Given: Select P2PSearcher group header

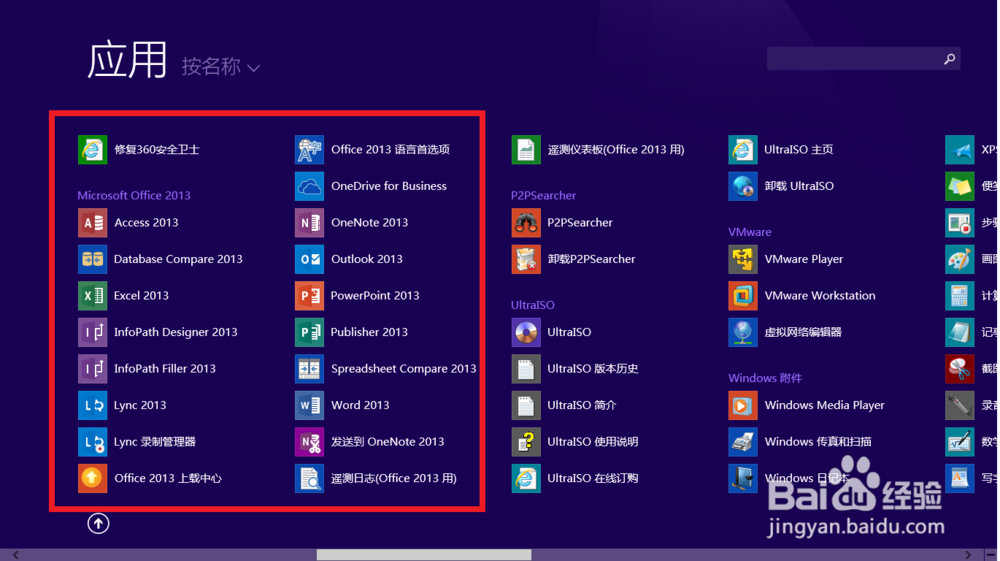Looking at the screenshot, I should (543, 195).
